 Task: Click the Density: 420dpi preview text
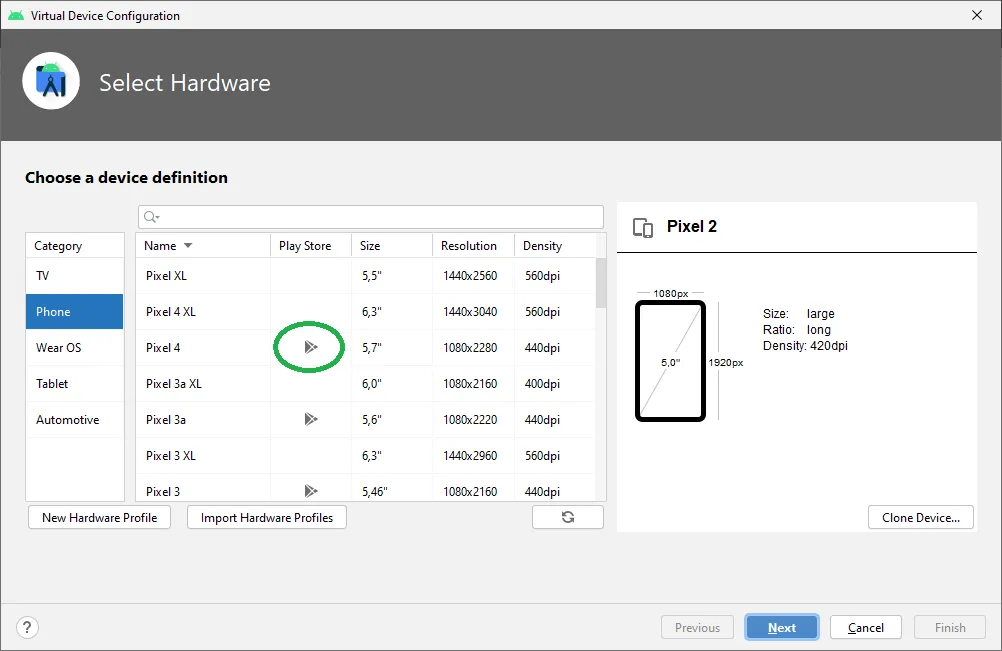pyautogui.click(x=805, y=346)
